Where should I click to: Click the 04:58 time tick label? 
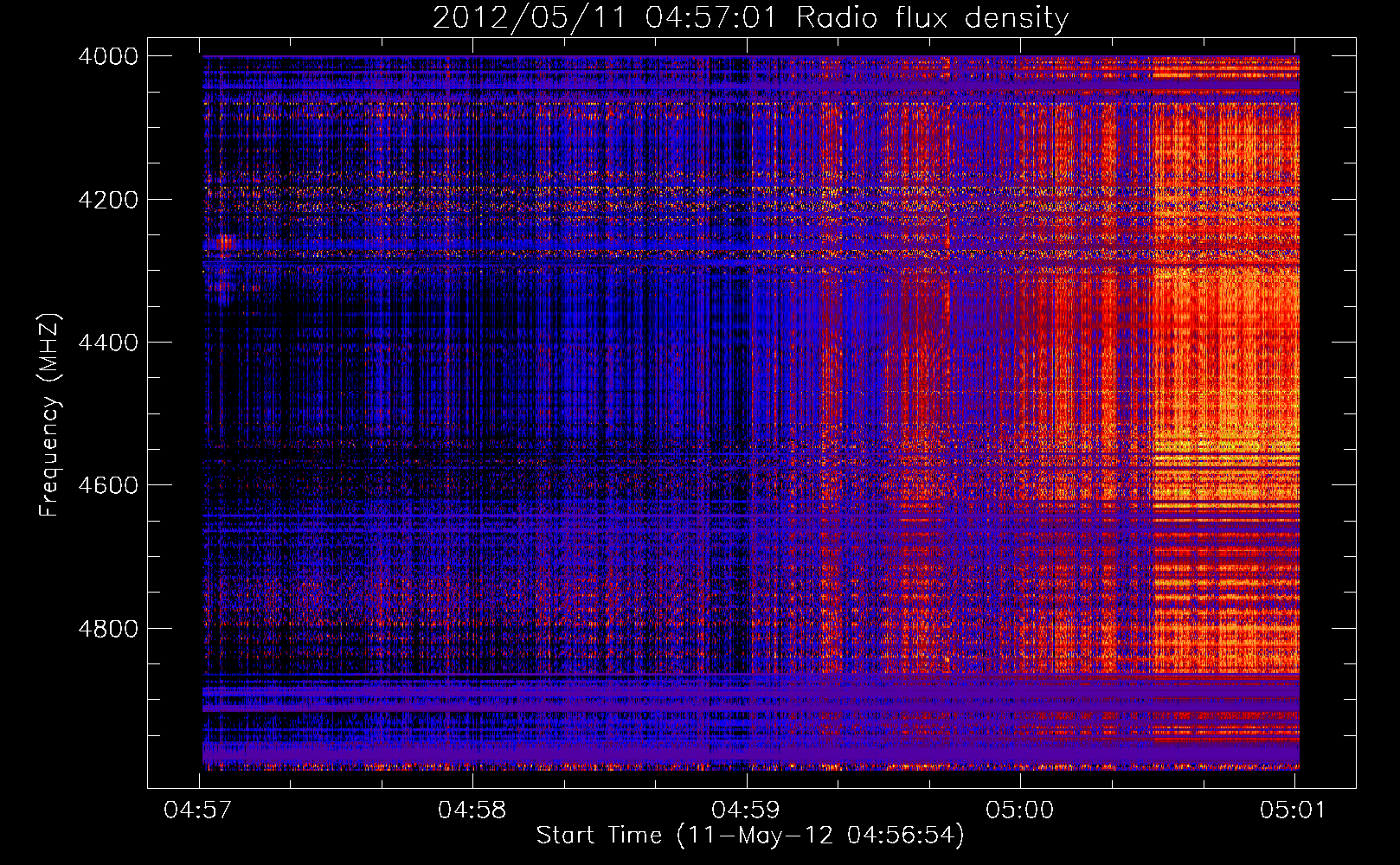click(x=472, y=810)
